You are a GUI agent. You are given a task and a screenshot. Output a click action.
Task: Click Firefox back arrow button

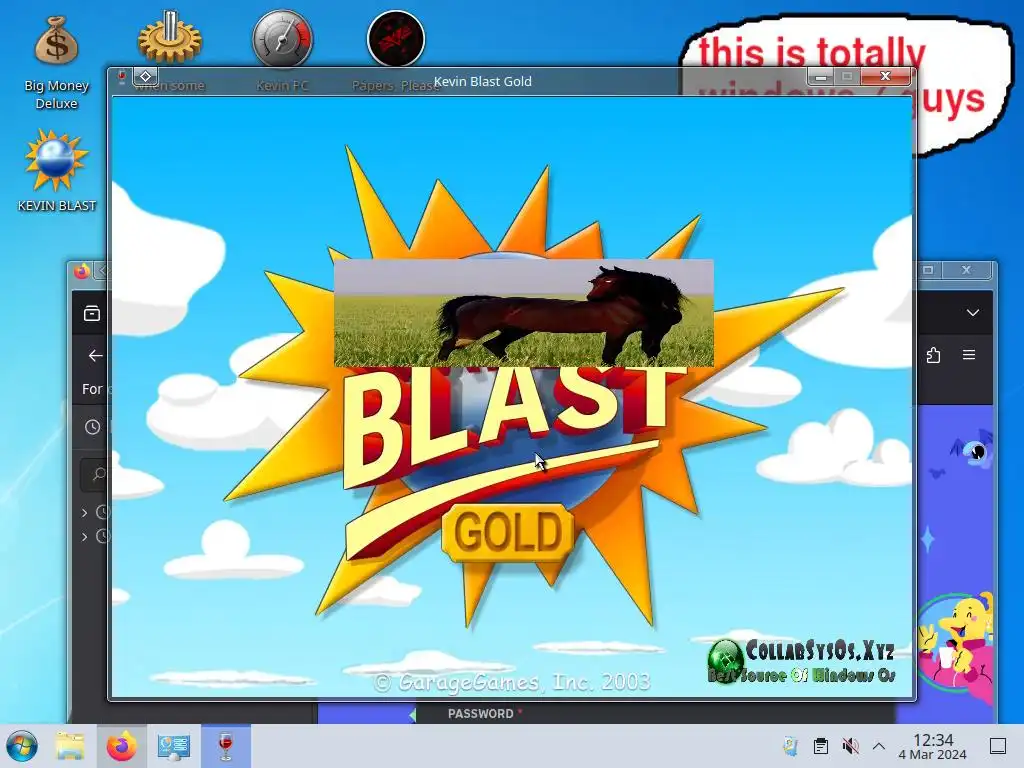coord(95,355)
